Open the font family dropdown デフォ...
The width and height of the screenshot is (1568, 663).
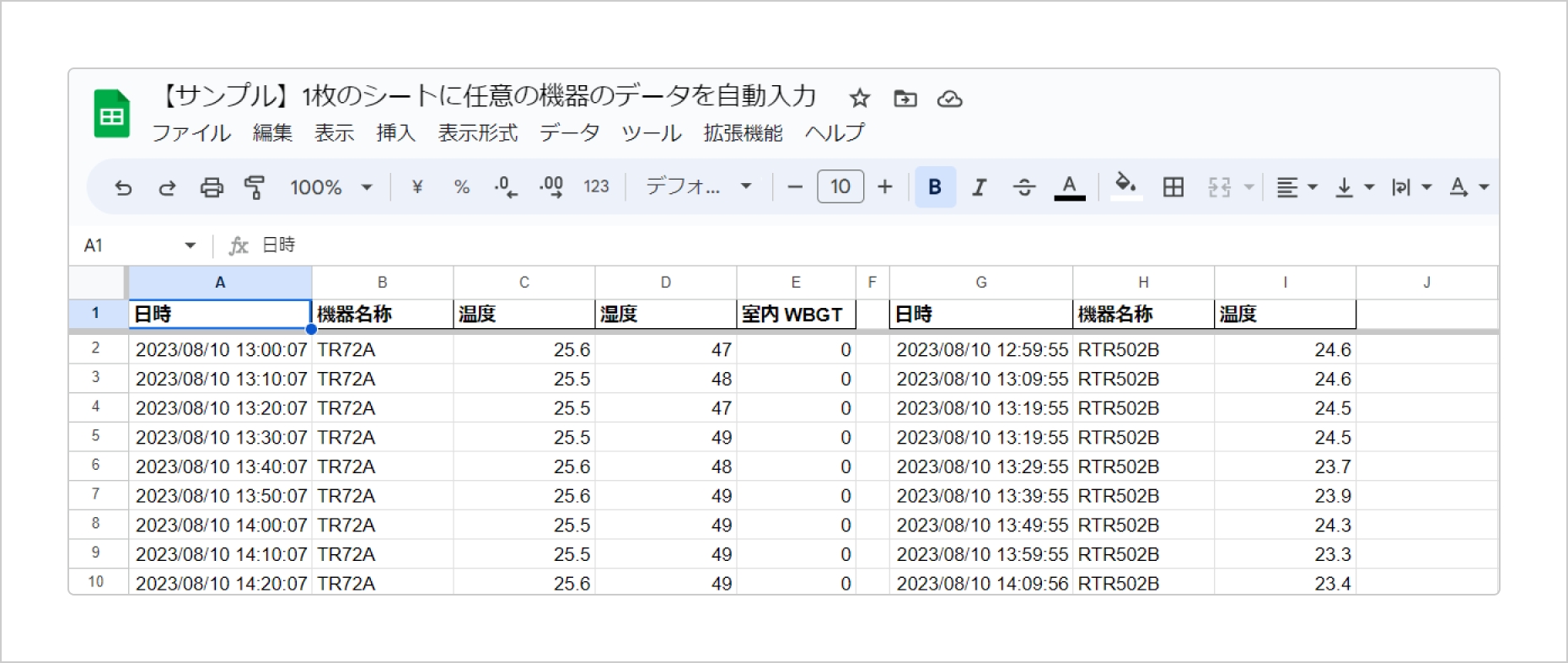tap(698, 187)
